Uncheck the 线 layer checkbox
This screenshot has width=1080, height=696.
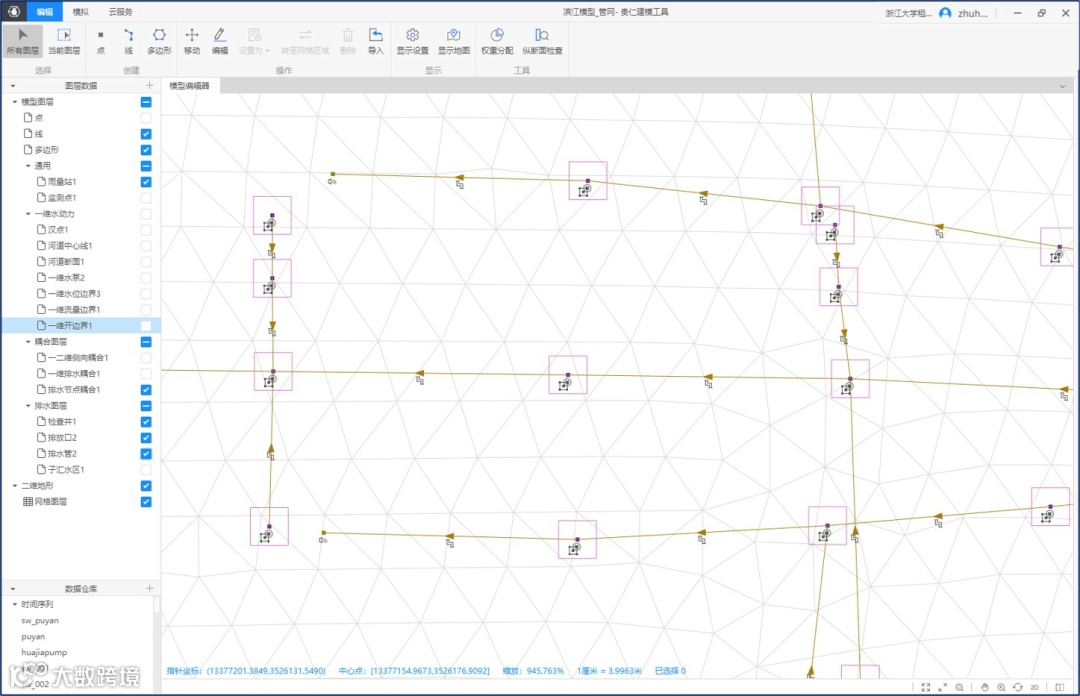coord(146,134)
